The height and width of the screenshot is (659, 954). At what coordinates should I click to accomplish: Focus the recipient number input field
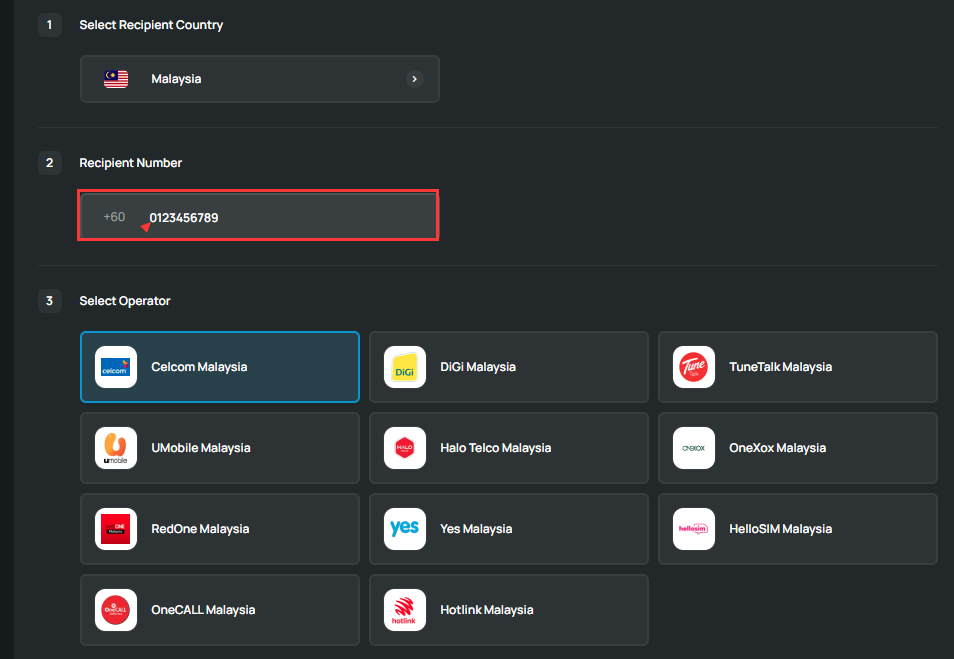click(x=290, y=217)
